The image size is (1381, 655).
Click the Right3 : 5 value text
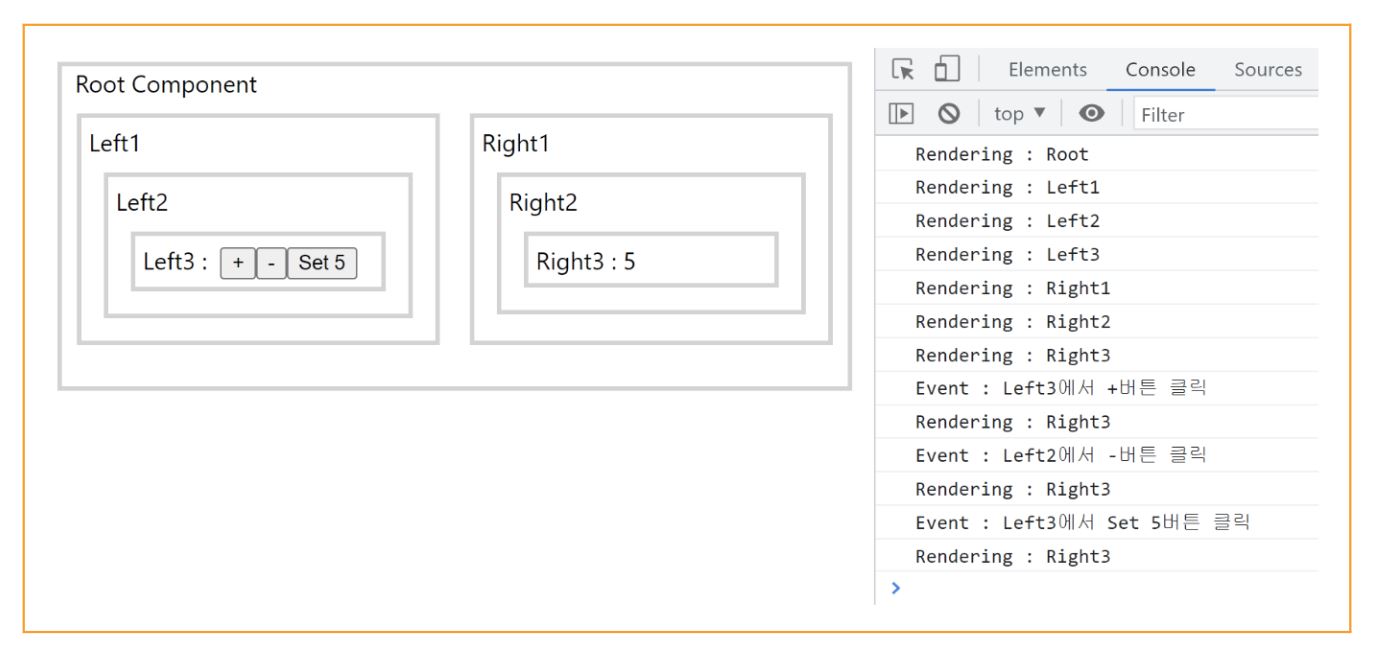[x=586, y=263]
